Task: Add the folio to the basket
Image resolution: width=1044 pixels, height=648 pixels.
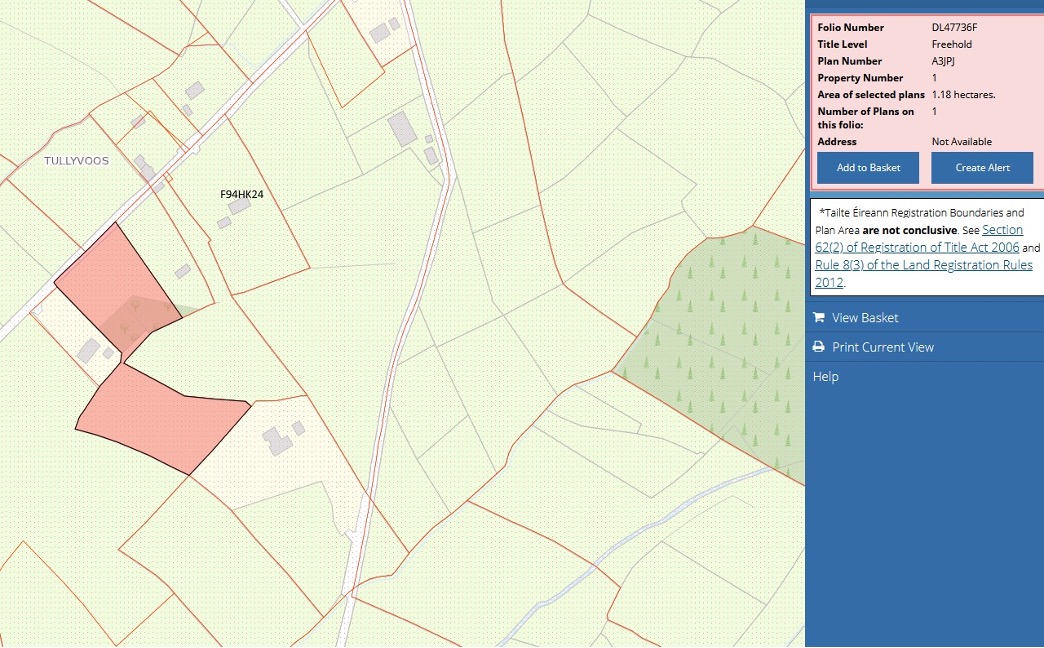Action: tap(868, 168)
